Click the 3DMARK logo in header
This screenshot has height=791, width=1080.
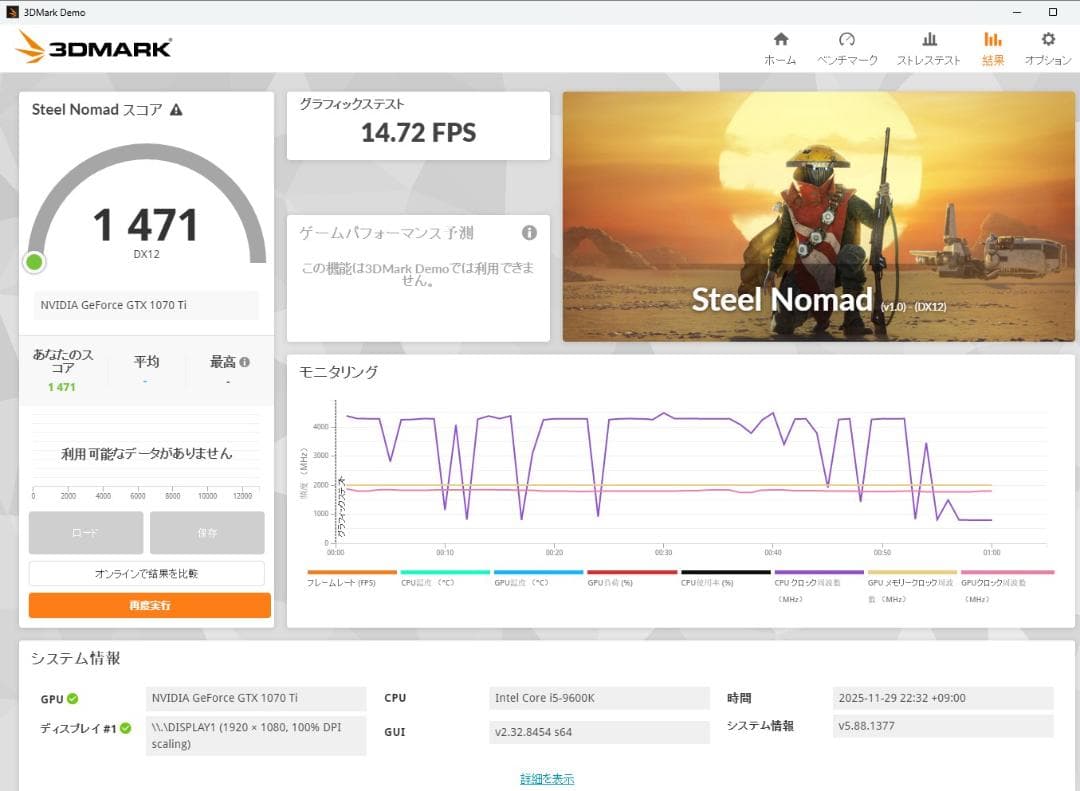(94, 47)
